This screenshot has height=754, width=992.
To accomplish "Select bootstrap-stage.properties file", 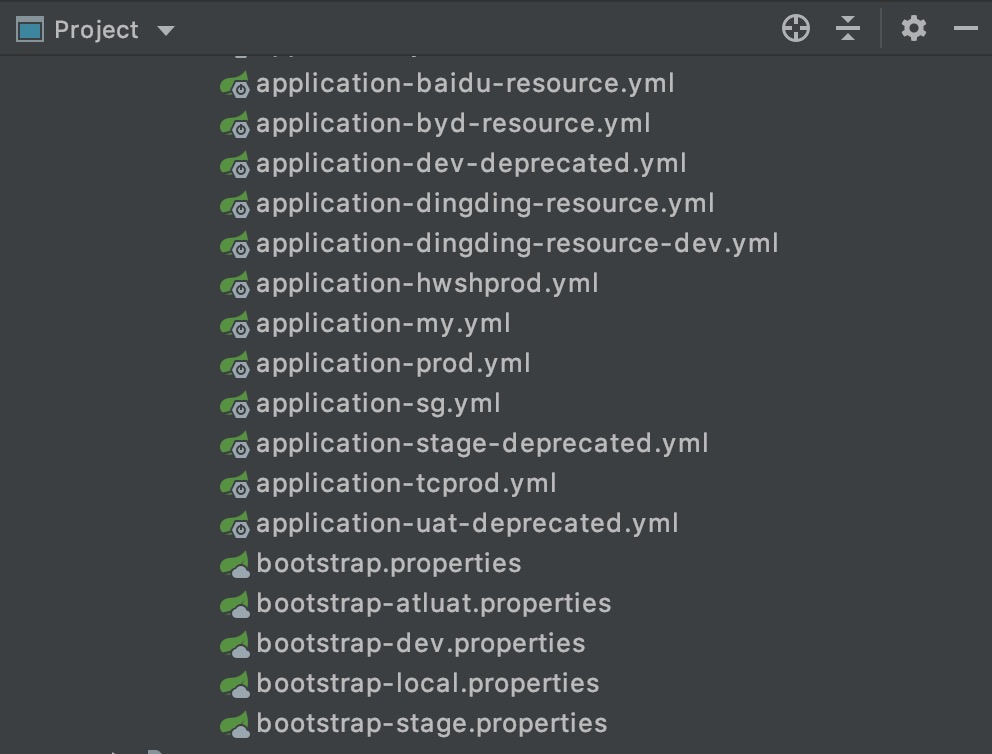I will click(x=431, y=724).
